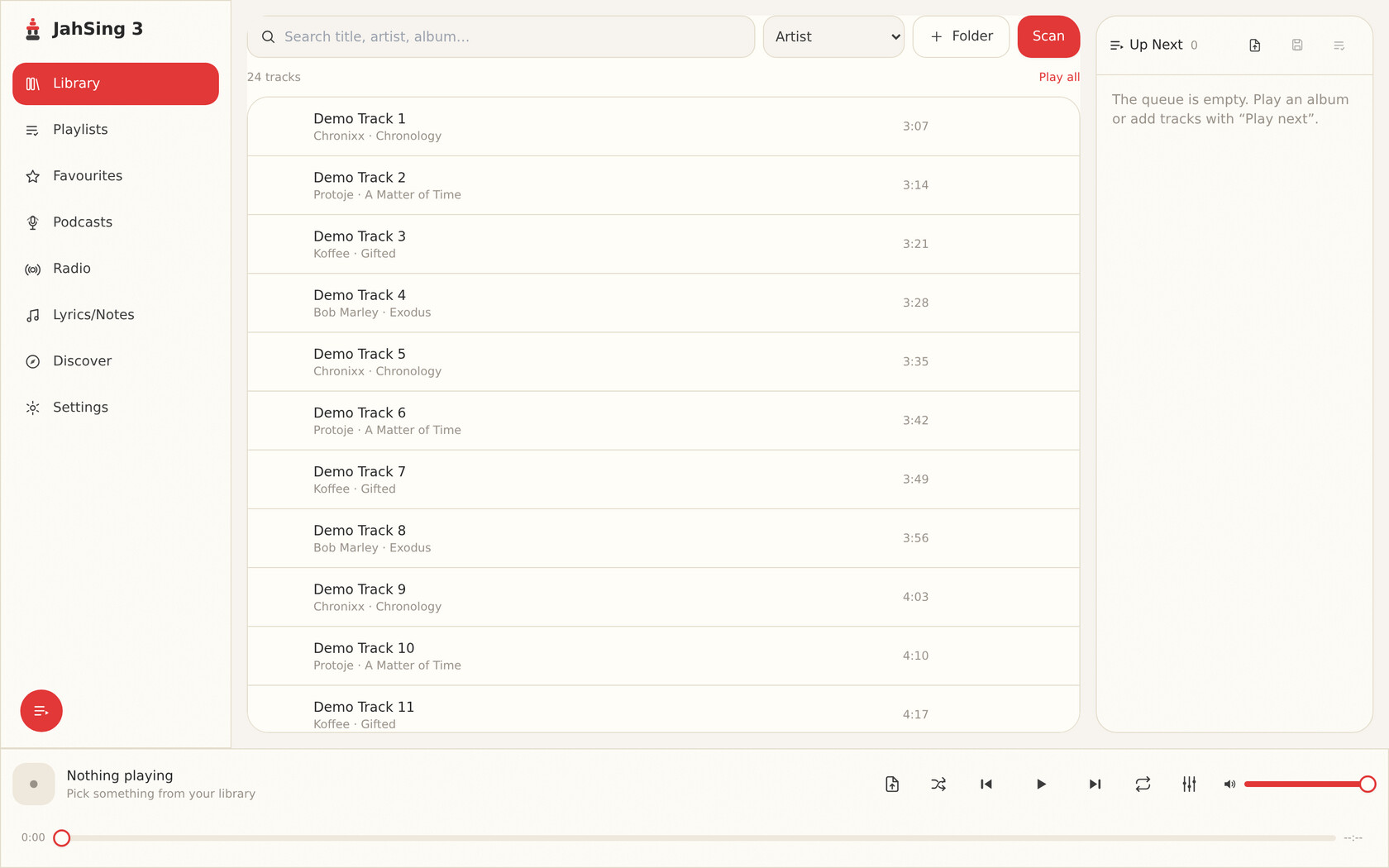Viewport: 1389px width, 868px height.
Task: Toggle shuffle playback
Action: [938, 785]
